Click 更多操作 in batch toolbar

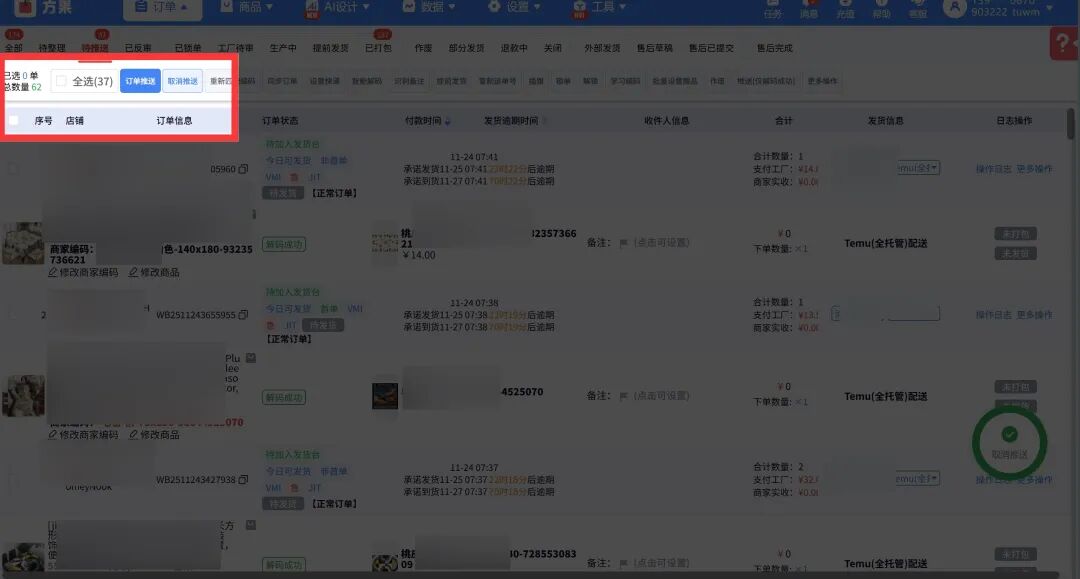click(x=822, y=81)
